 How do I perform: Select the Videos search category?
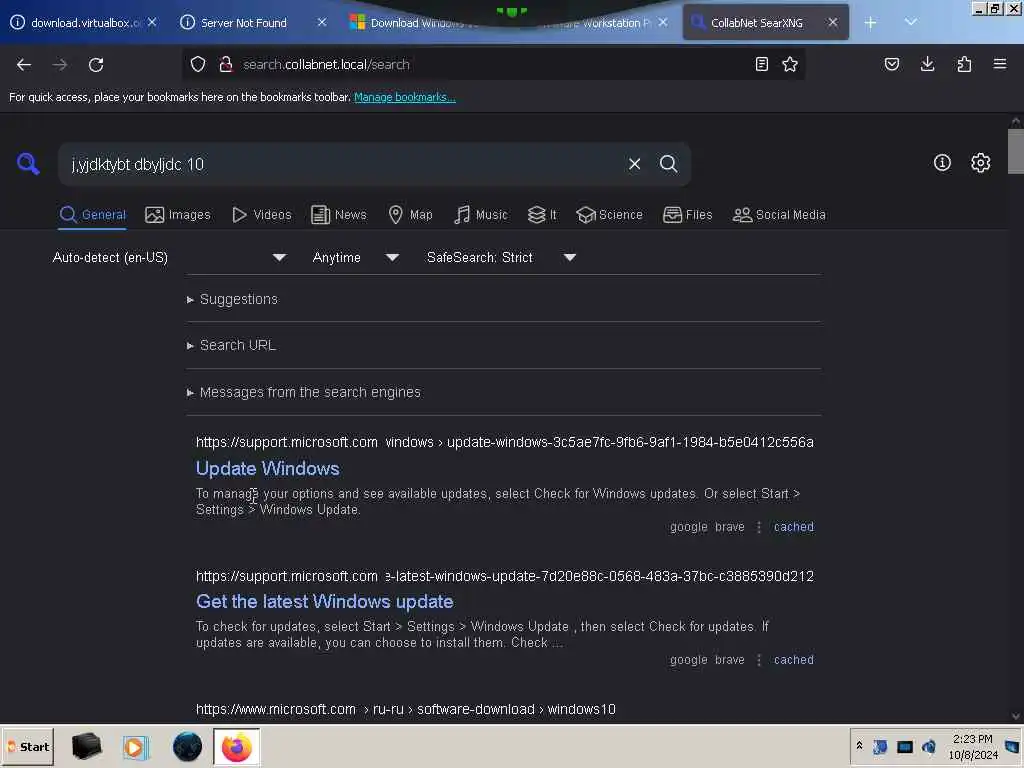click(261, 215)
